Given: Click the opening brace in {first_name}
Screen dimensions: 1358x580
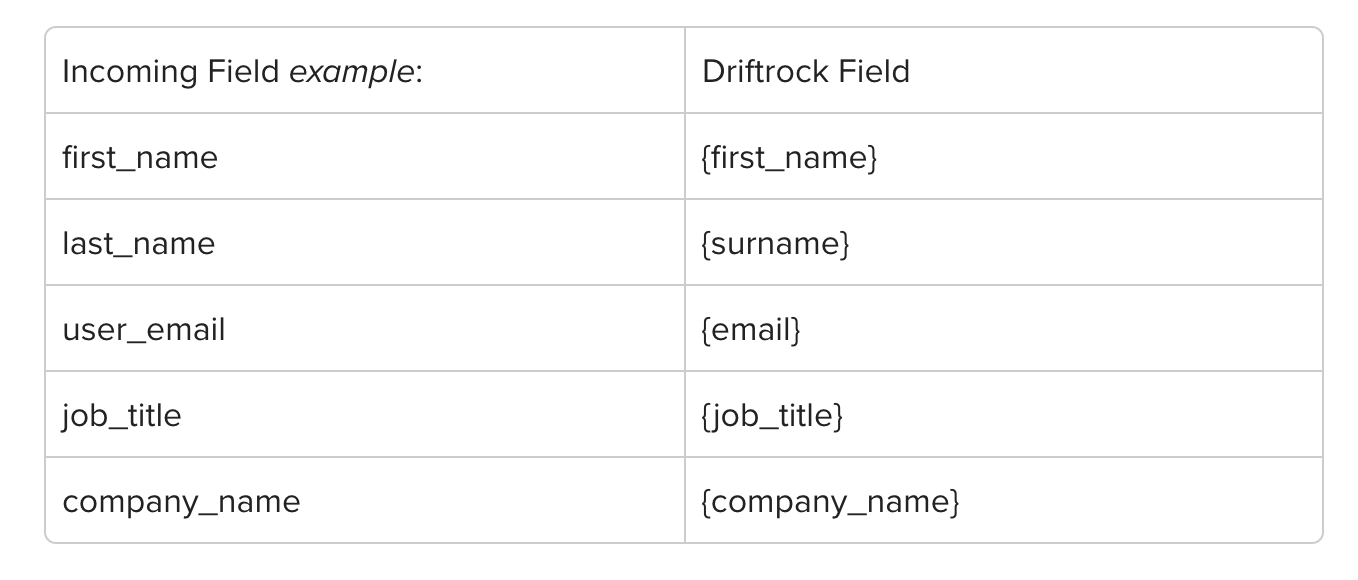Looking at the screenshot, I should pyautogui.click(x=706, y=158).
